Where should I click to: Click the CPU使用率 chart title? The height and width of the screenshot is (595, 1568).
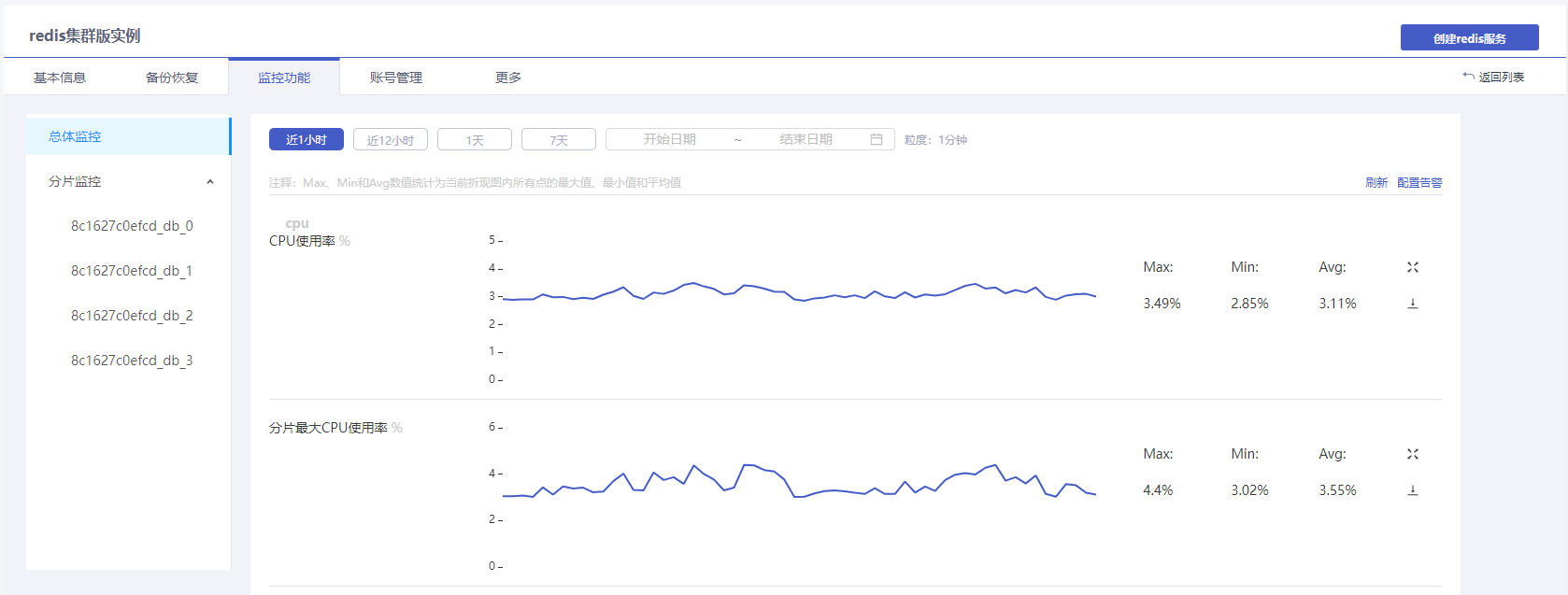[302, 241]
